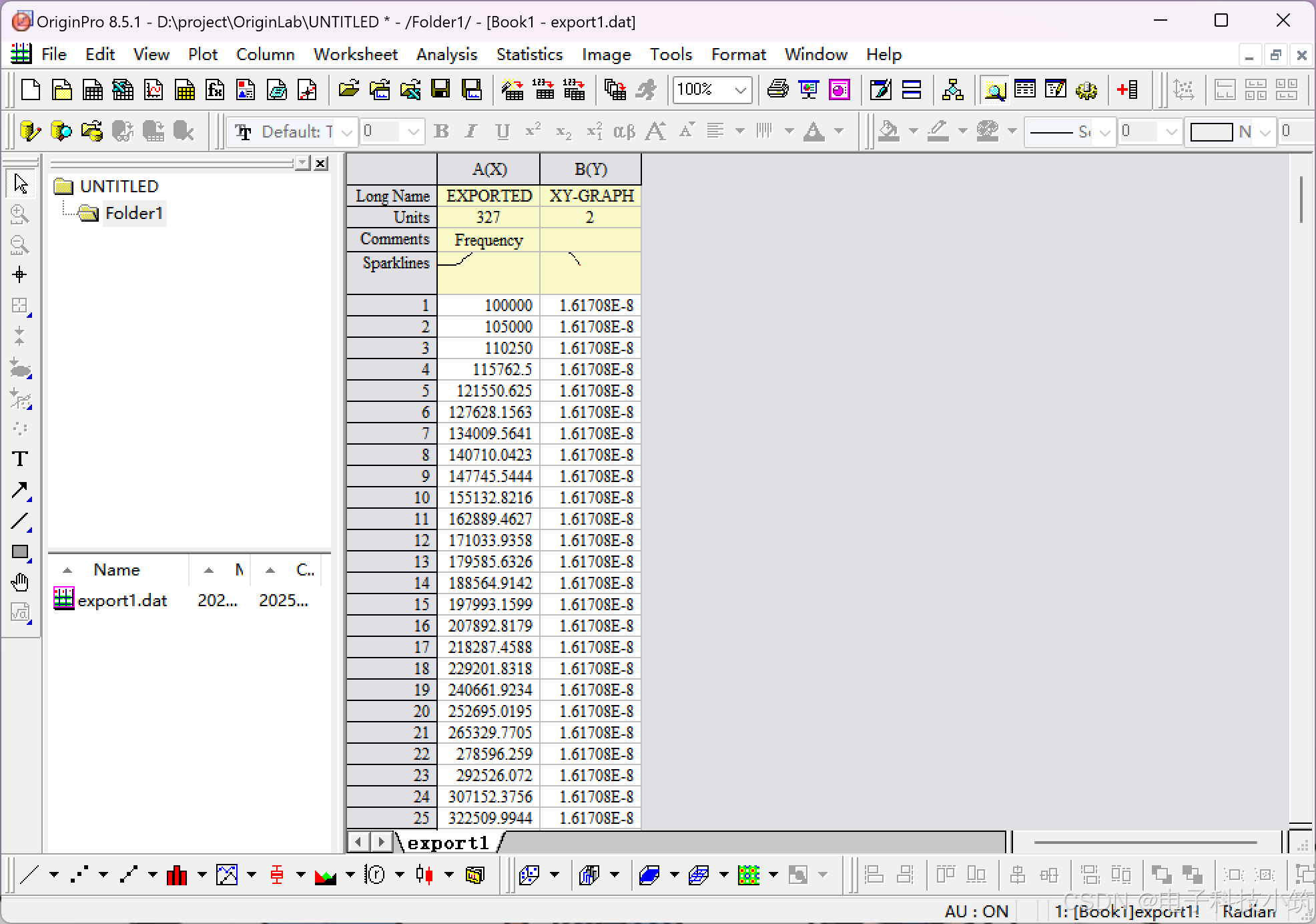The height and width of the screenshot is (924, 1316).
Task: Select Folder1 in project tree
Action: pos(133,213)
